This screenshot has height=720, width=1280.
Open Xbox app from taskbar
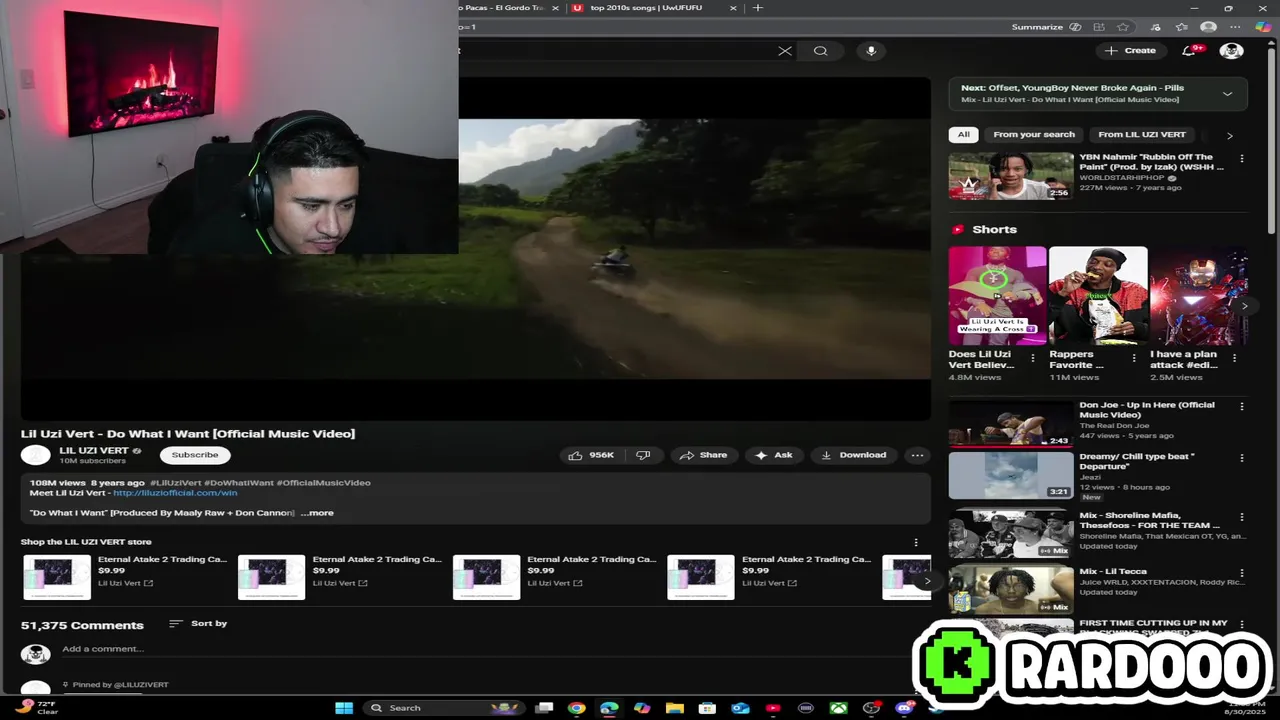point(838,708)
